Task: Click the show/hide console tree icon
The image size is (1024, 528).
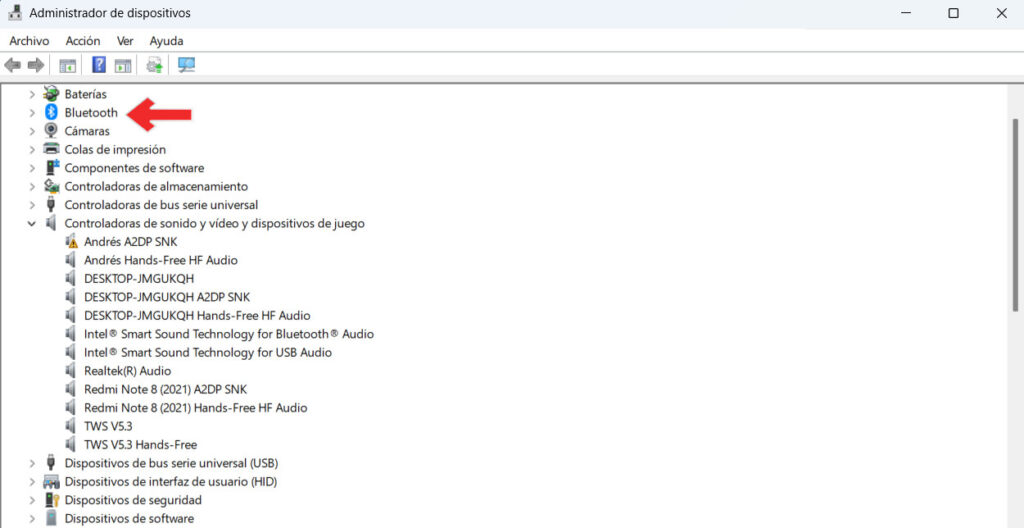Action: [x=68, y=65]
